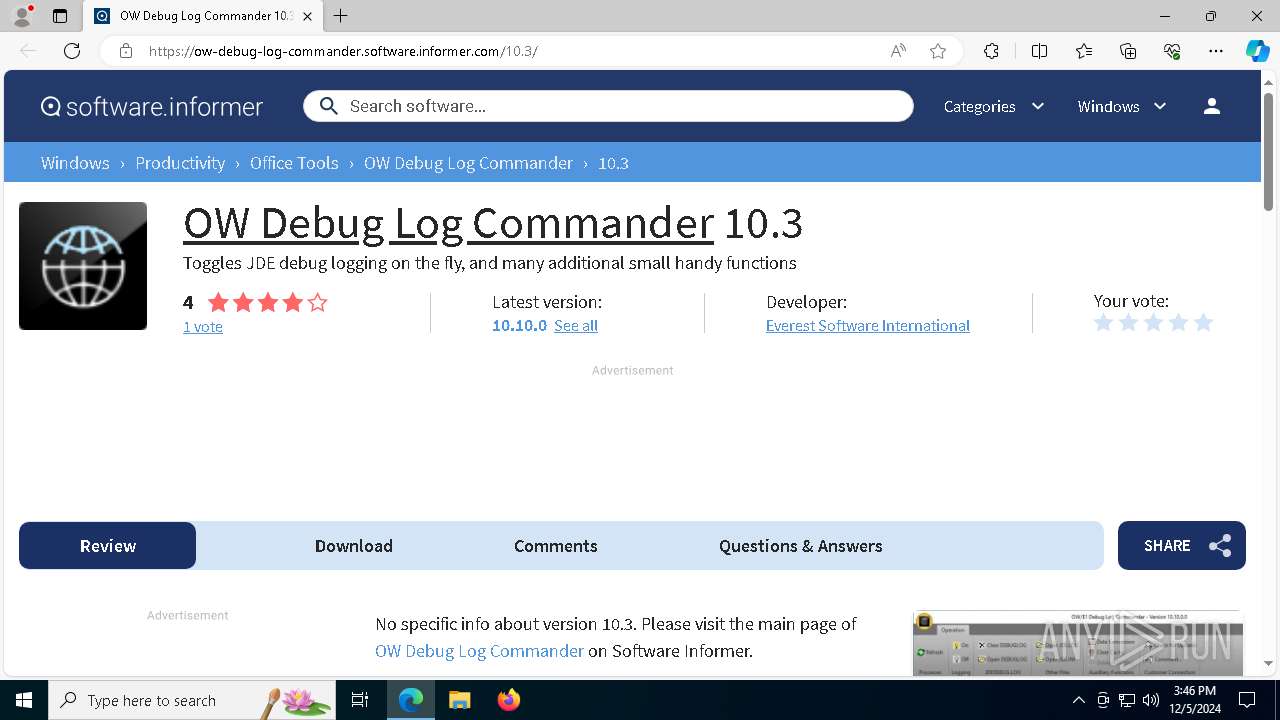This screenshot has height=720, width=1280.
Task: Switch to the Review tab
Action: [x=108, y=545]
